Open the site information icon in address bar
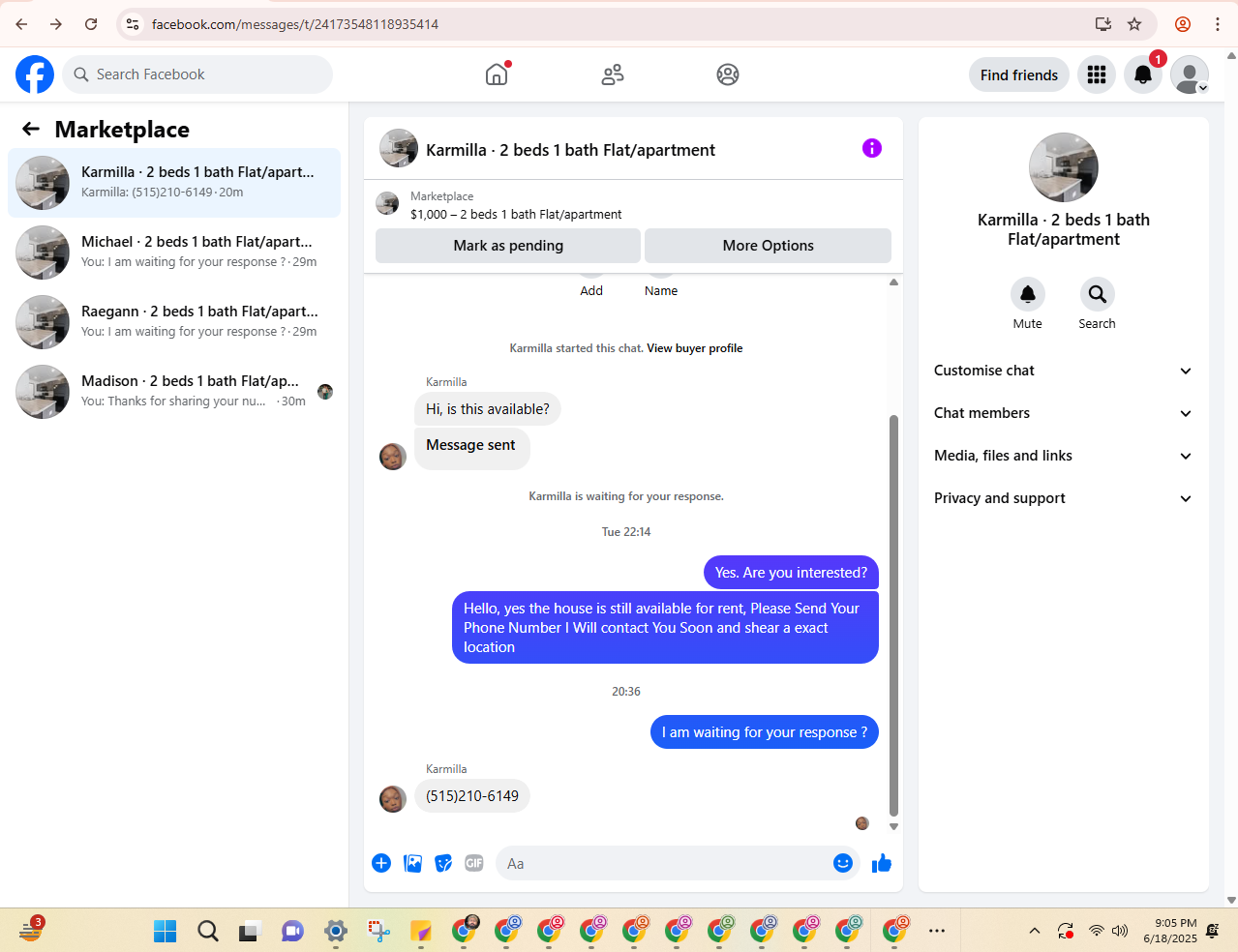1238x952 pixels. 133,24
